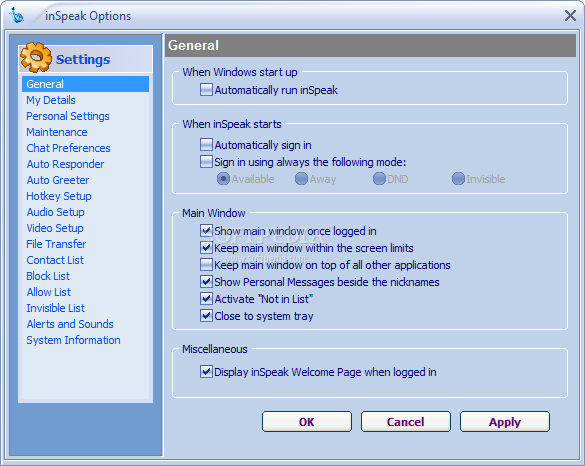Screen dimensions: 585x466
Task: Uncheck Close to system tray
Action: point(206,316)
